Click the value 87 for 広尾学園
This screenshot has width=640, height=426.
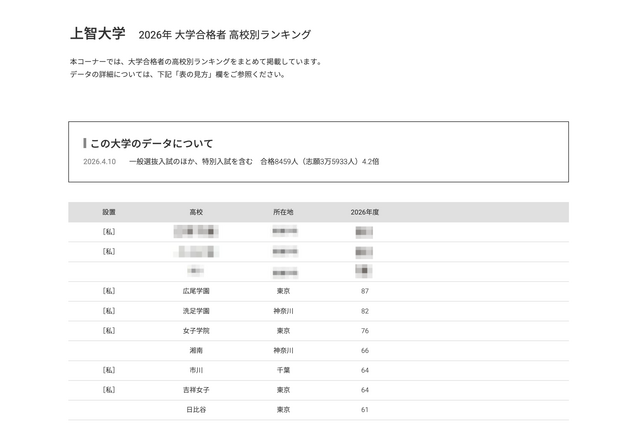[364, 291]
